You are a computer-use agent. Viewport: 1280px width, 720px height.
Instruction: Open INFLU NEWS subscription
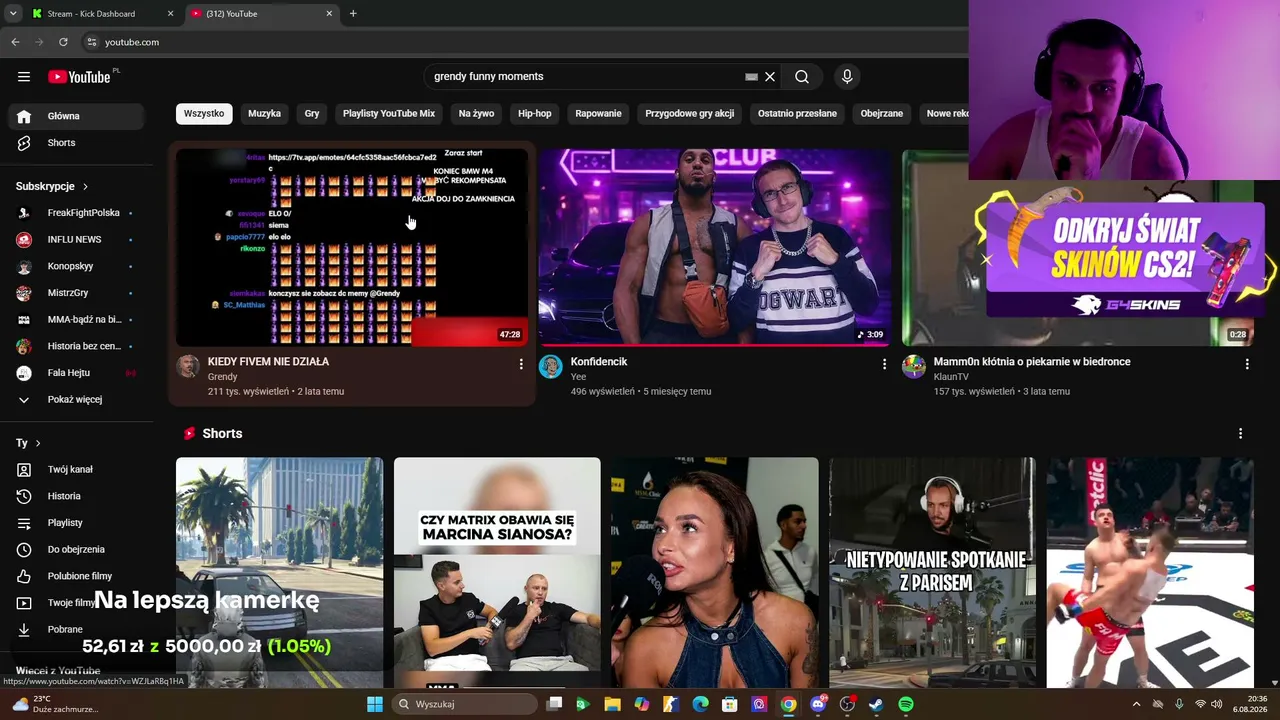point(78,240)
